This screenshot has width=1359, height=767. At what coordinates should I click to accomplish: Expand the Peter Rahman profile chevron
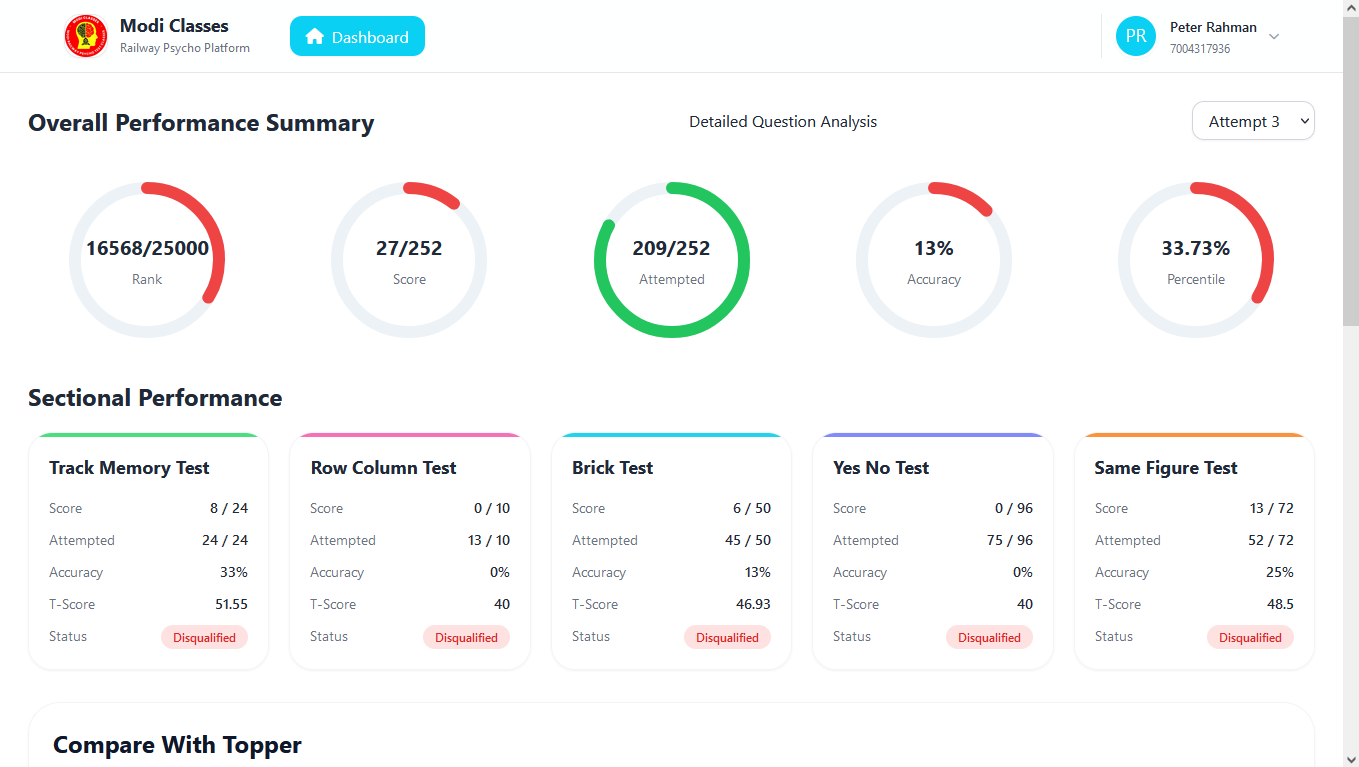(x=1274, y=37)
